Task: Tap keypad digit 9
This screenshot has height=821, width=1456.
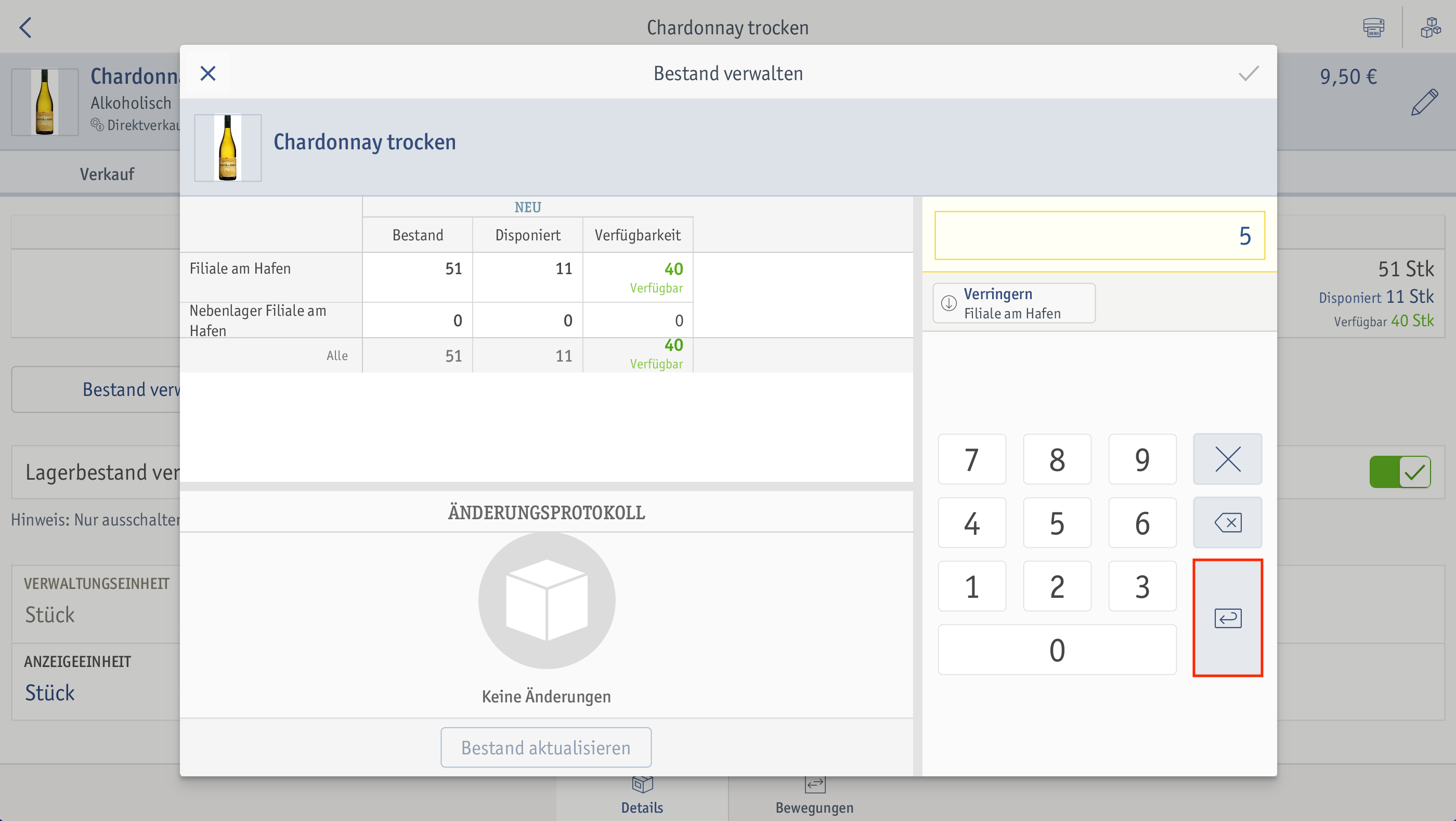Action: [1142, 458]
